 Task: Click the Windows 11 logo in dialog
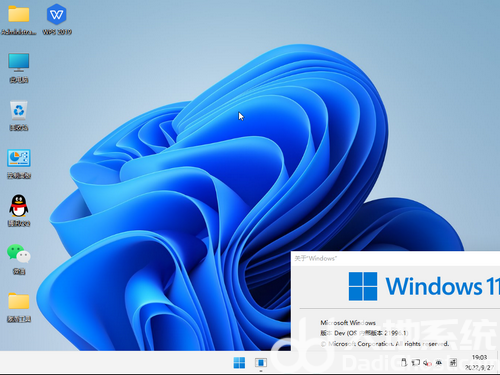(x=424, y=286)
